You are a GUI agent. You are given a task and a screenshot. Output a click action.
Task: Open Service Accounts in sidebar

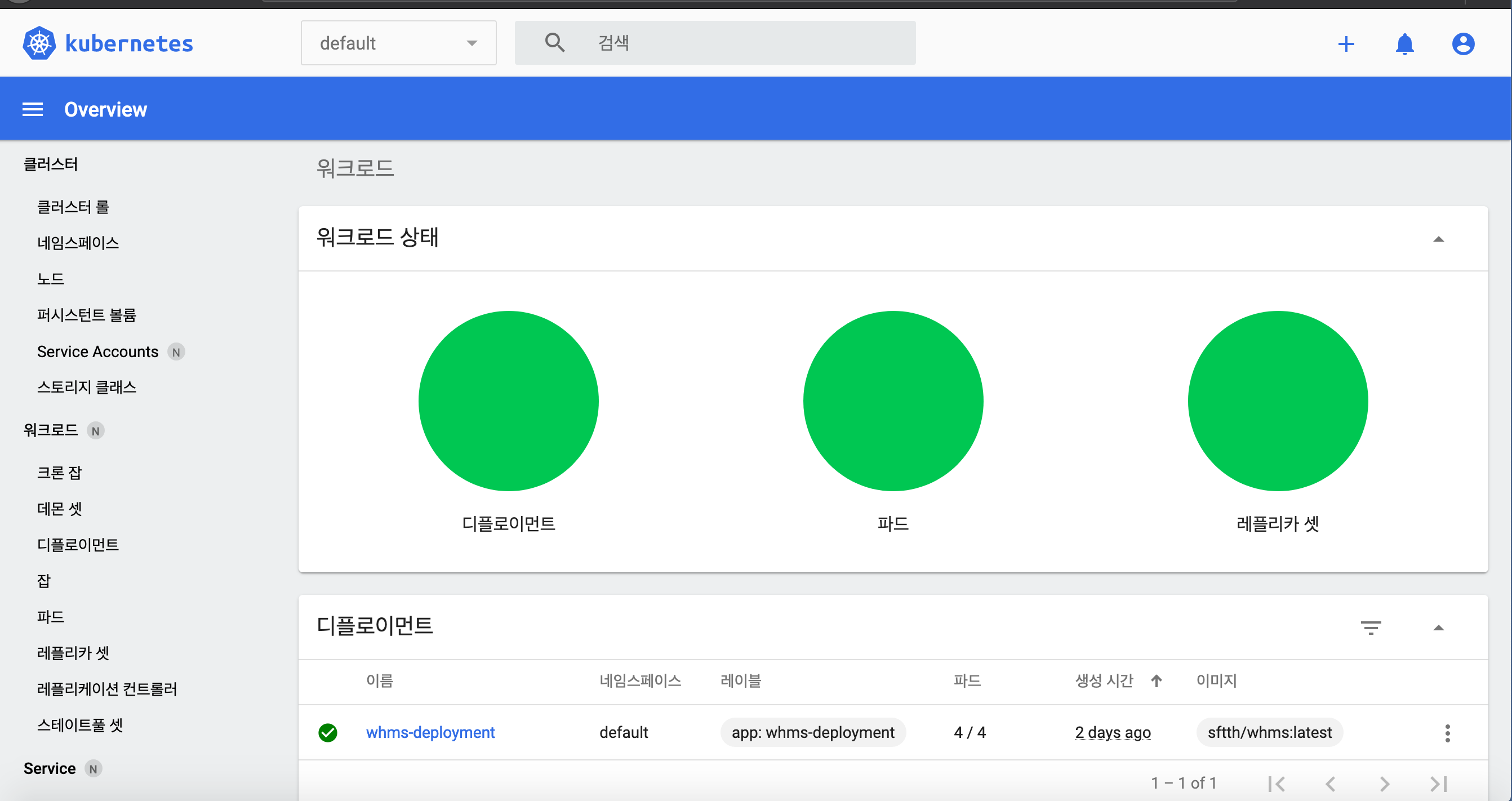point(97,351)
